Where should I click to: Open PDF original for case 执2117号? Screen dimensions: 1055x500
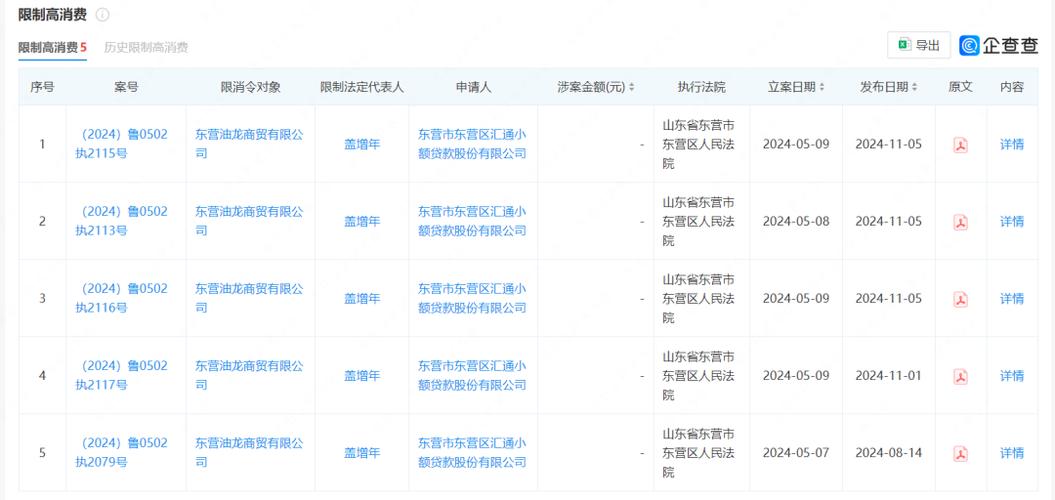[x=960, y=377]
